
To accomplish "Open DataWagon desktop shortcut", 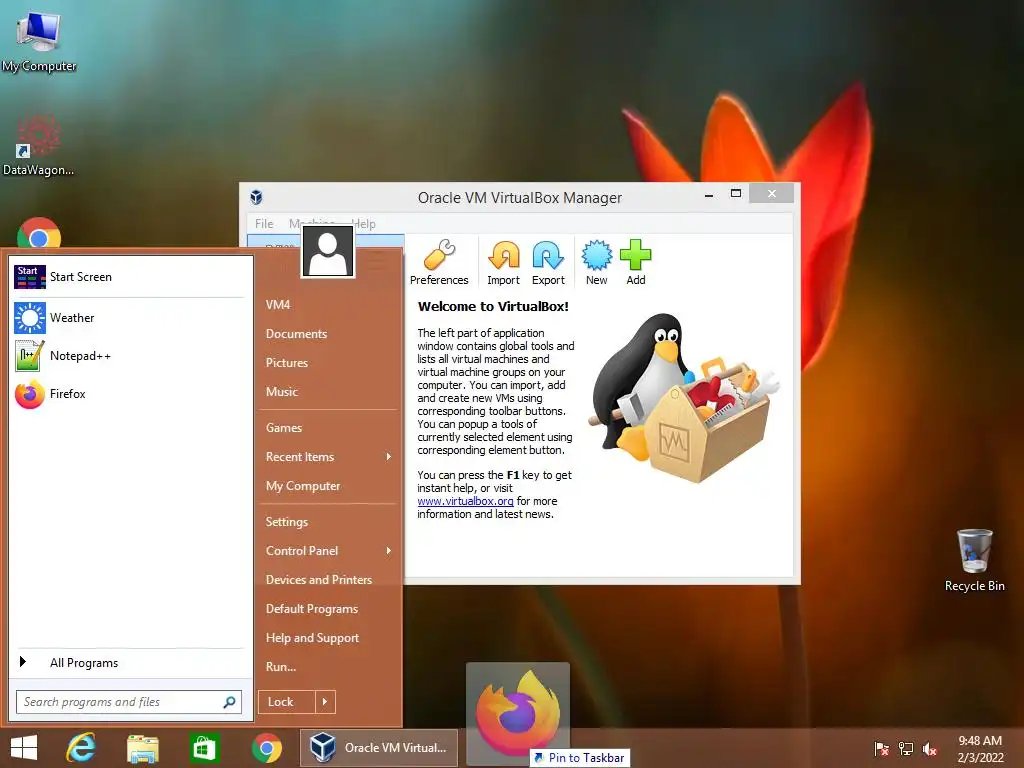I will tap(38, 145).
